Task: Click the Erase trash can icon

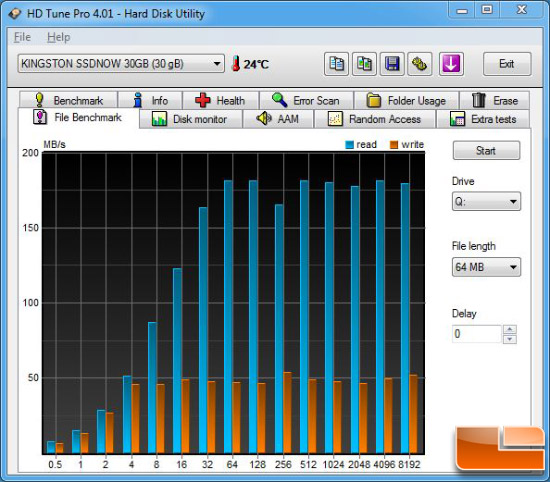Action: pyautogui.click(x=478, y=100)
